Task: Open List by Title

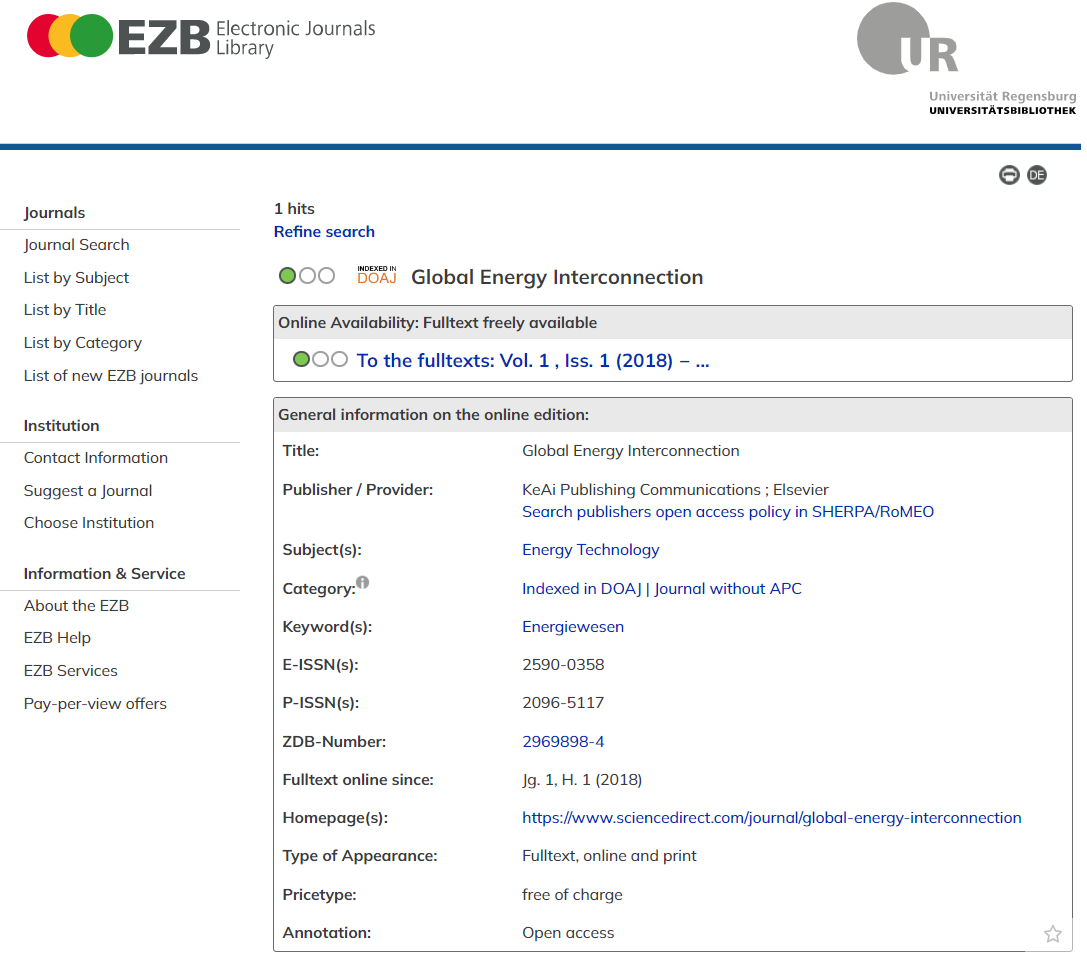Action: tap(64, 310)
